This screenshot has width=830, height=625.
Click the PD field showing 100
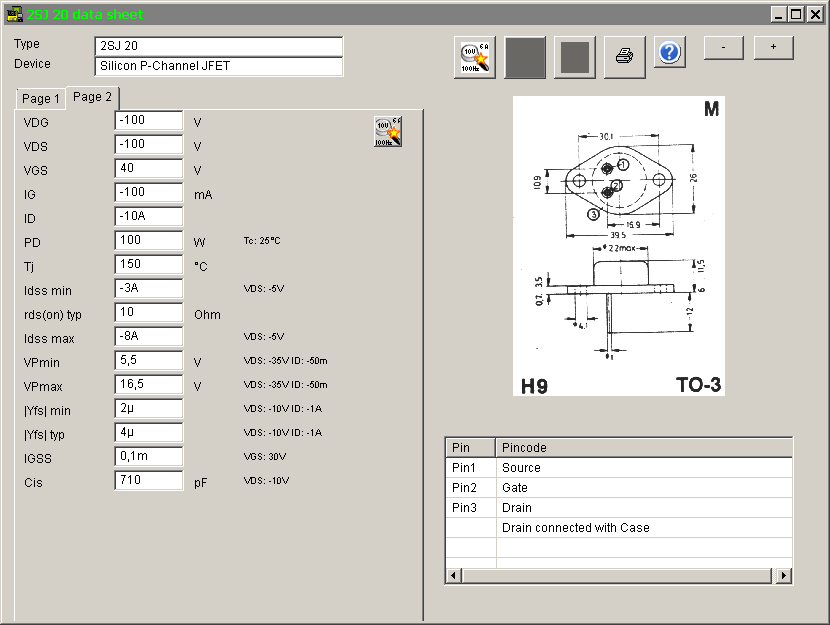[149, 241]
